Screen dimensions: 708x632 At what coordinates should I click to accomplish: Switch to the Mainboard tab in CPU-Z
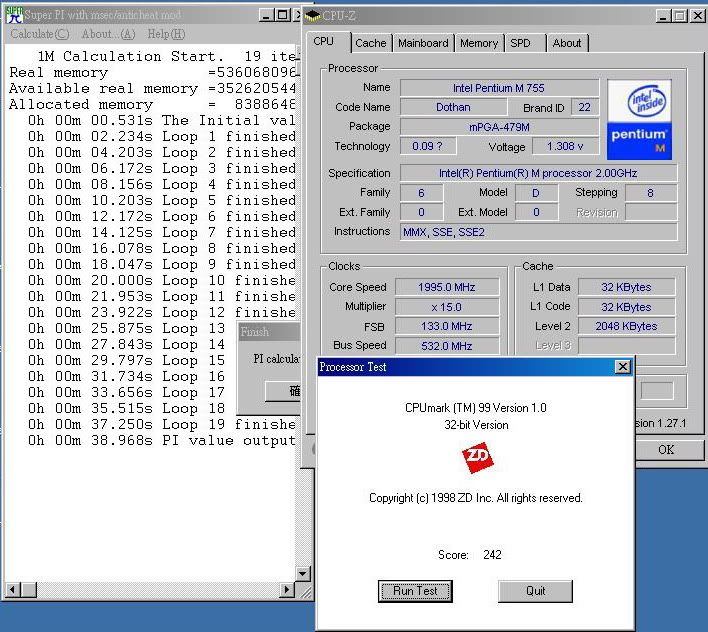click(x=423, y=43)
